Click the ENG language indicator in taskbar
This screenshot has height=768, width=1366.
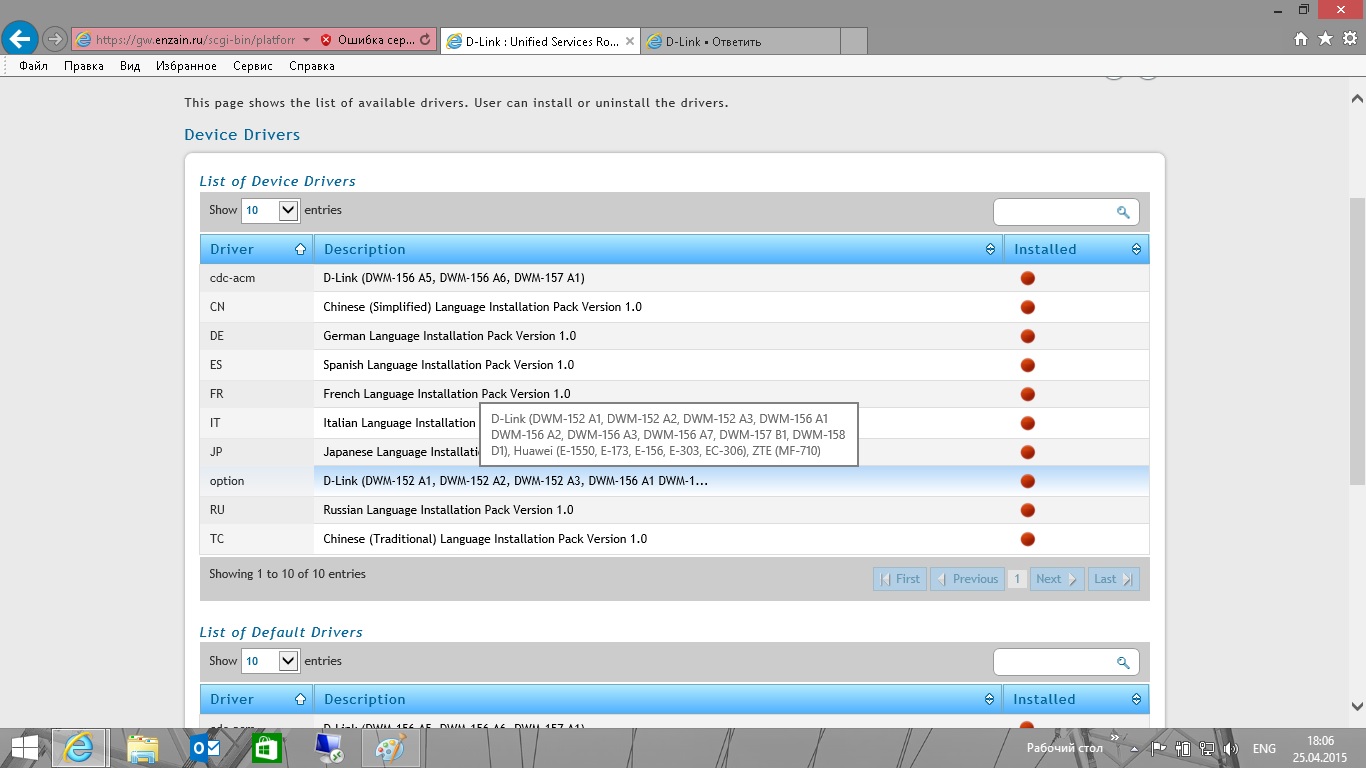tap(1264, 748)
